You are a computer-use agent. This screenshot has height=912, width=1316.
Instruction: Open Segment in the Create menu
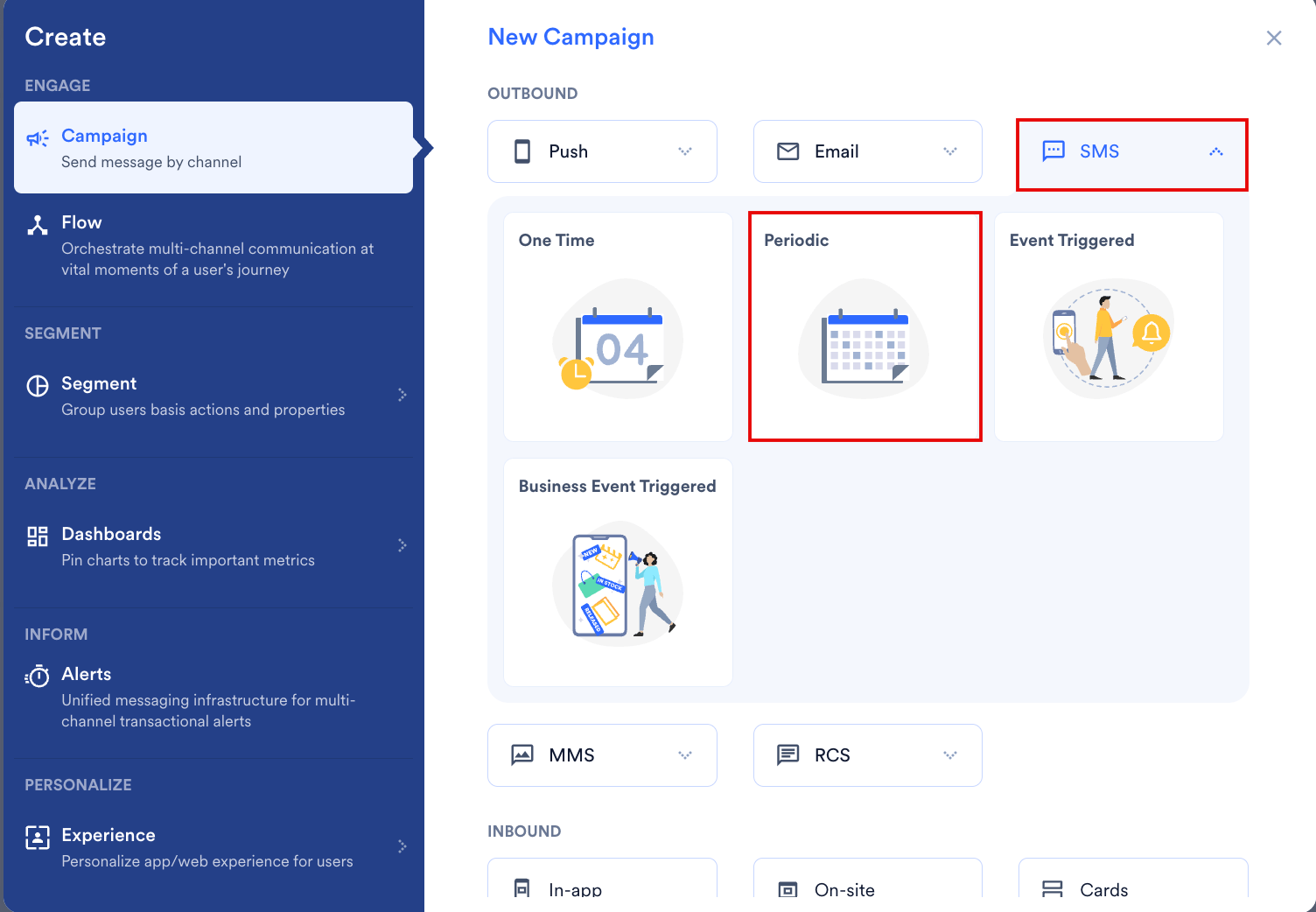click(213, 396)
